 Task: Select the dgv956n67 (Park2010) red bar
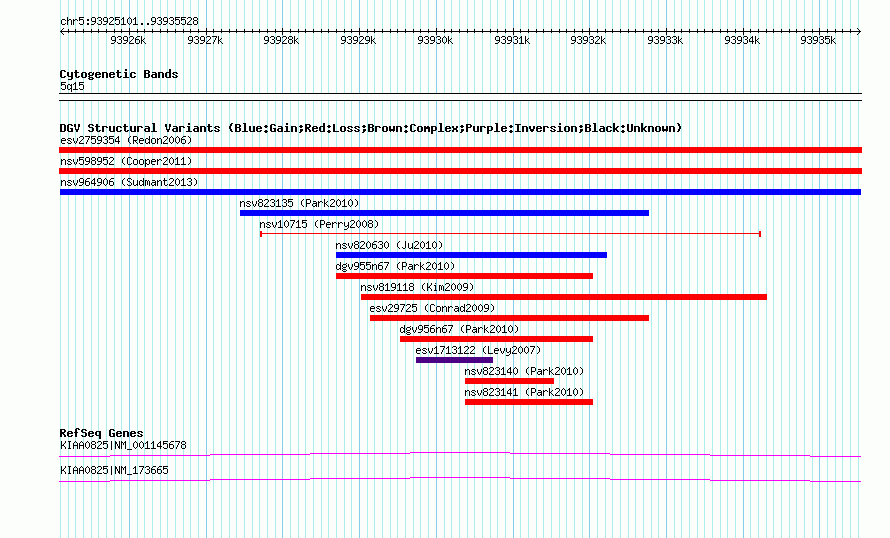click(x=496, y=339)
